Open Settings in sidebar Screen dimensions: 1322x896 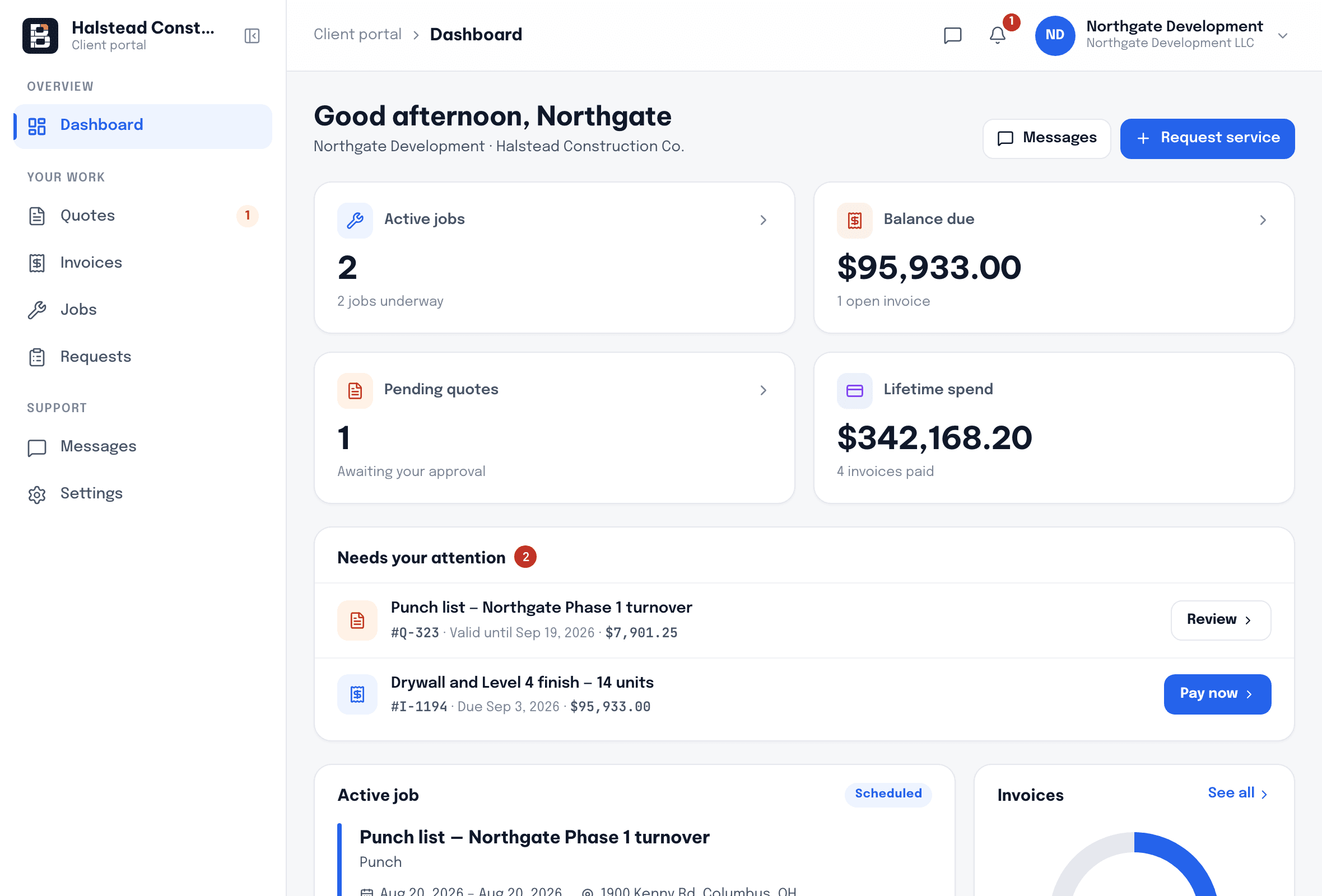(x=143, y=494)
